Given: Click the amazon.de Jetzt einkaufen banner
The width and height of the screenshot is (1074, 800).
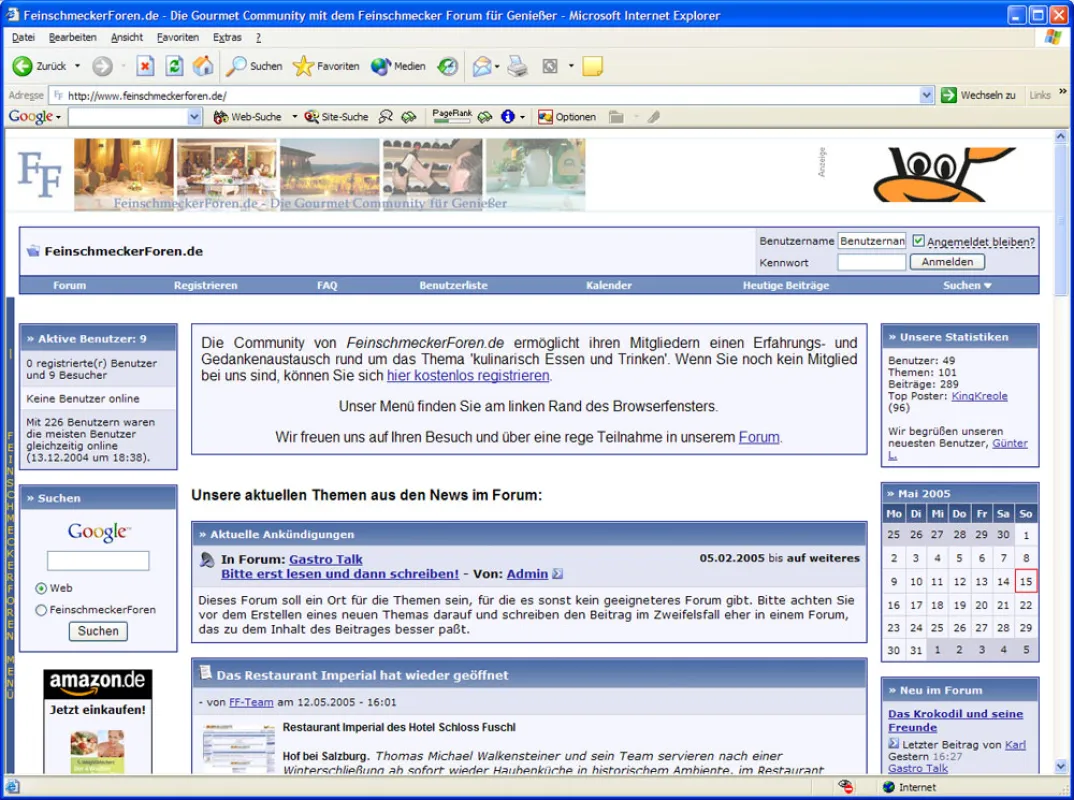Looking at the screenshot, I should click(x=98, y=721).
